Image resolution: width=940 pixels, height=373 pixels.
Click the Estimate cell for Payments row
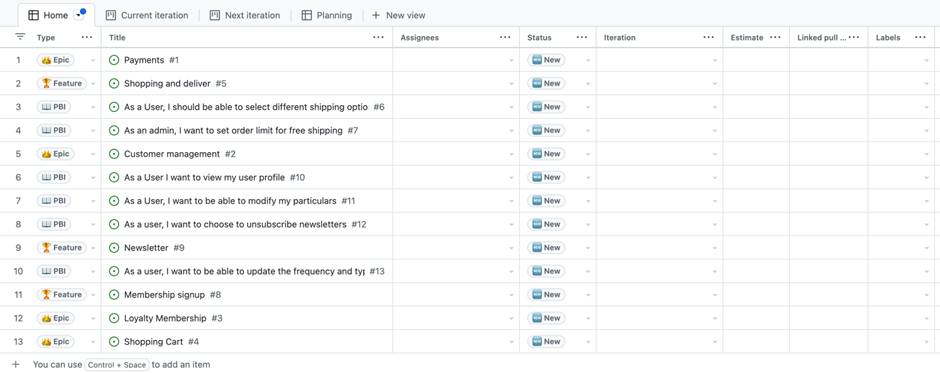pyautogui.click(x=756, y=60)
